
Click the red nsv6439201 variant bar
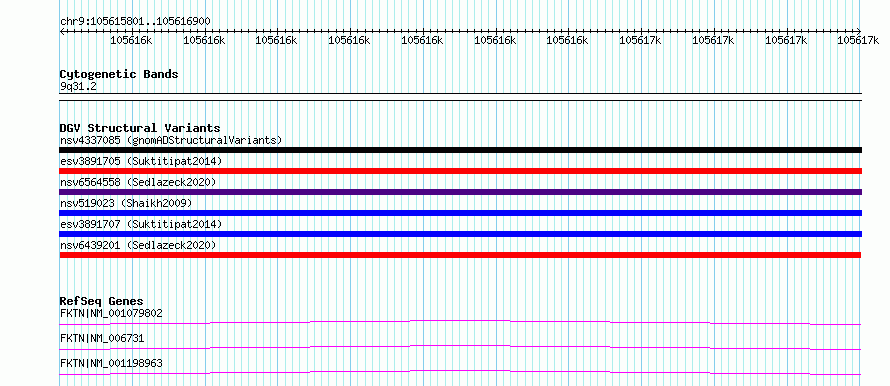tap(460, 255)
